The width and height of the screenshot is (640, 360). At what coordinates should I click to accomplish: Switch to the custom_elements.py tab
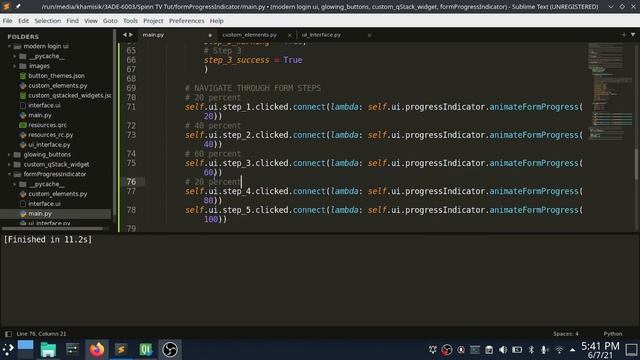click(x=249, y=35)
